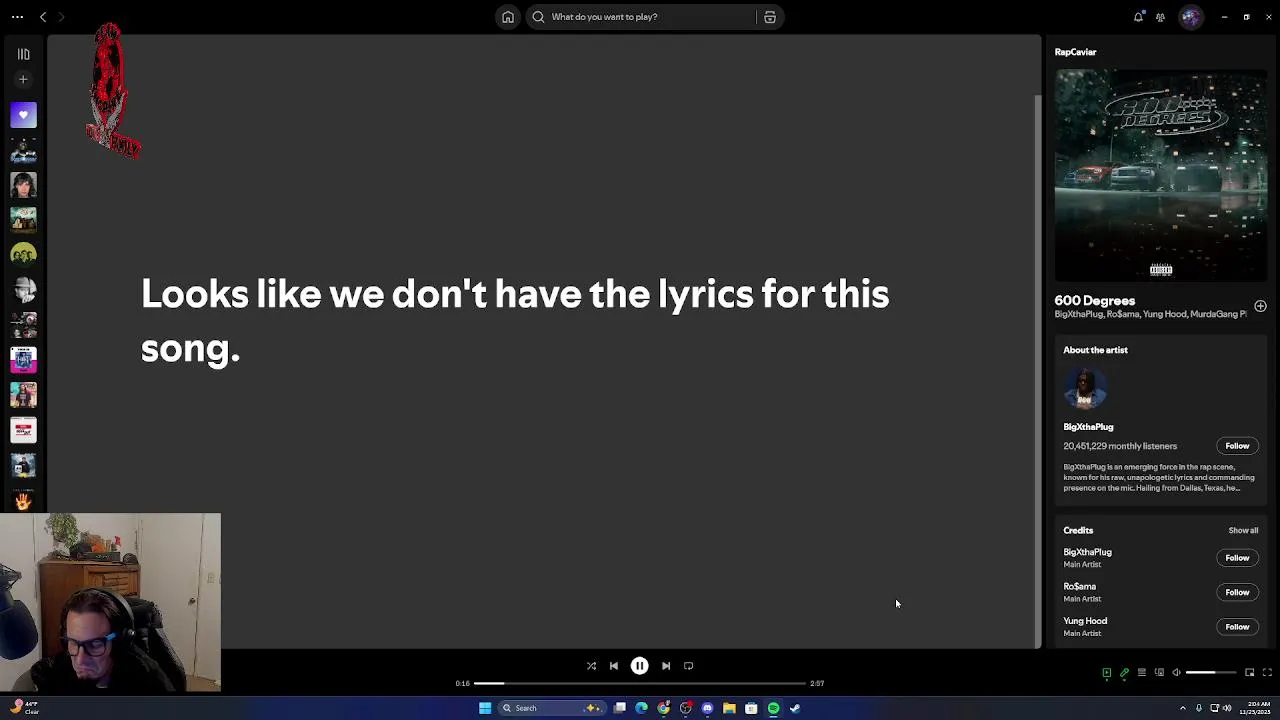Image resolution: width=1280 pixels, height=720 pixels.
Task: Follow Yung Hood in Credits
Action: coord(1237,627)
